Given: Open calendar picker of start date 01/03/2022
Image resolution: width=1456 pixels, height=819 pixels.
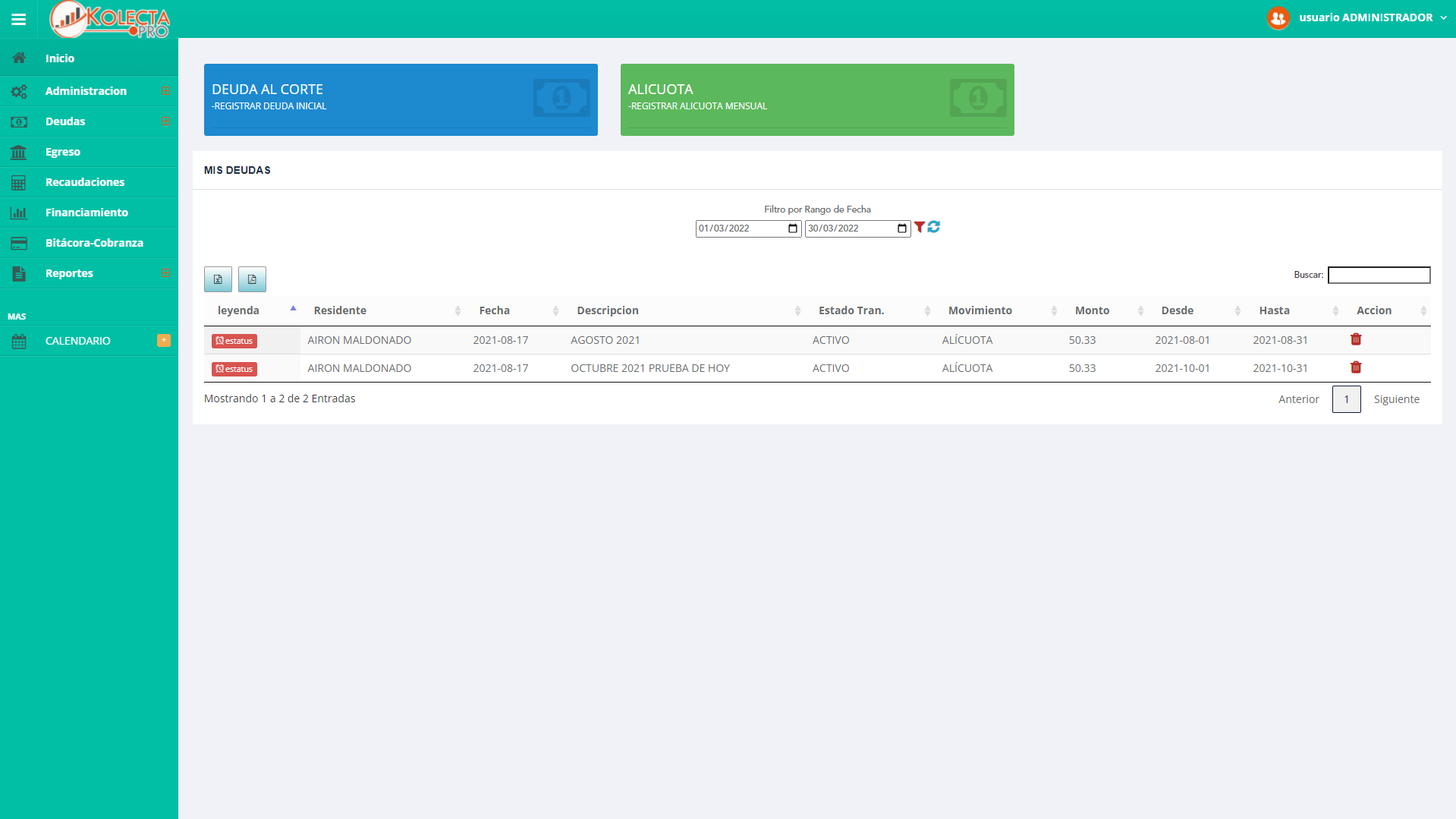Looking at the screenshot, I should tap(793, 228).
